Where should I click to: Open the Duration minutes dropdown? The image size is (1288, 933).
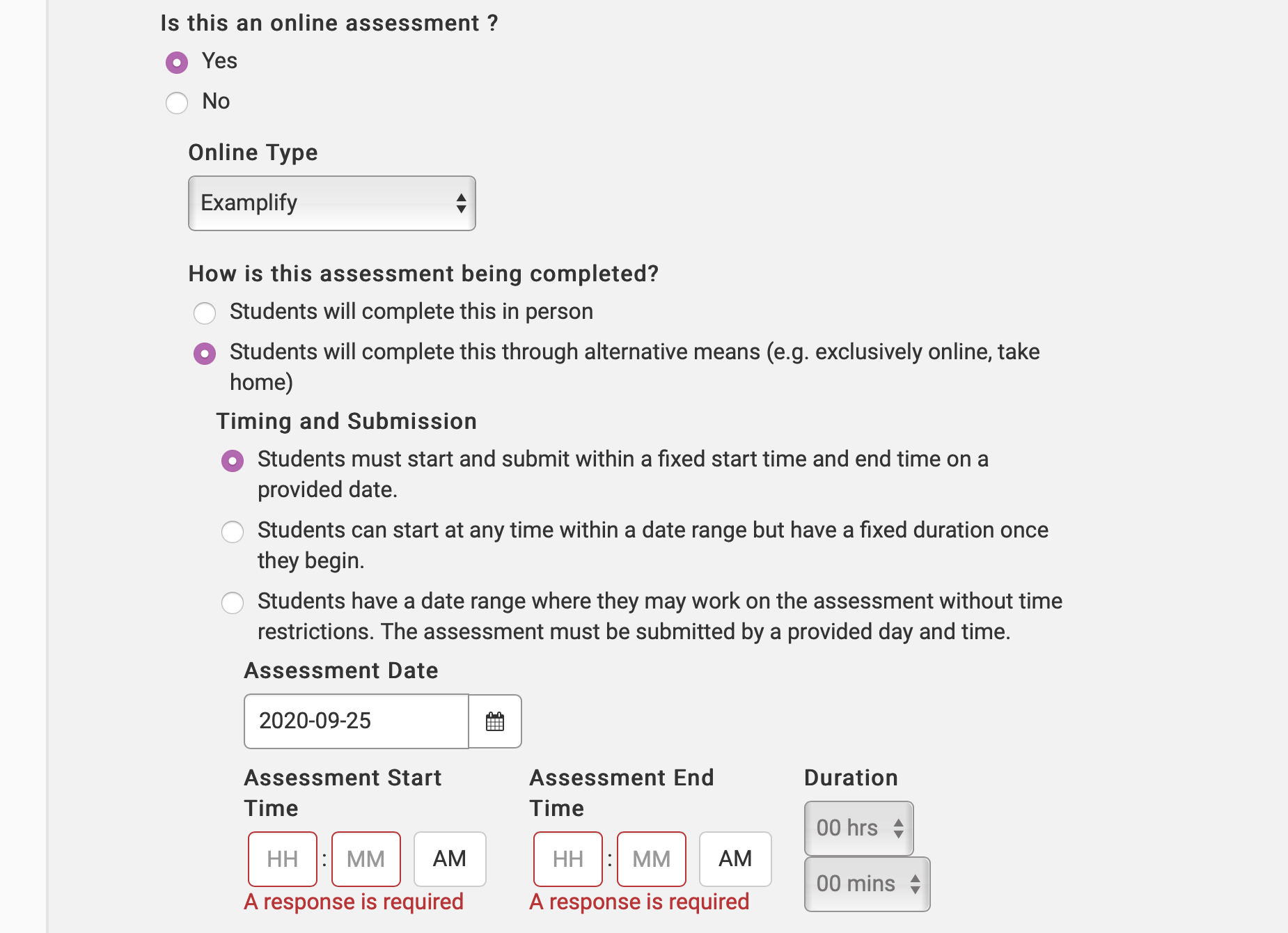867,884
